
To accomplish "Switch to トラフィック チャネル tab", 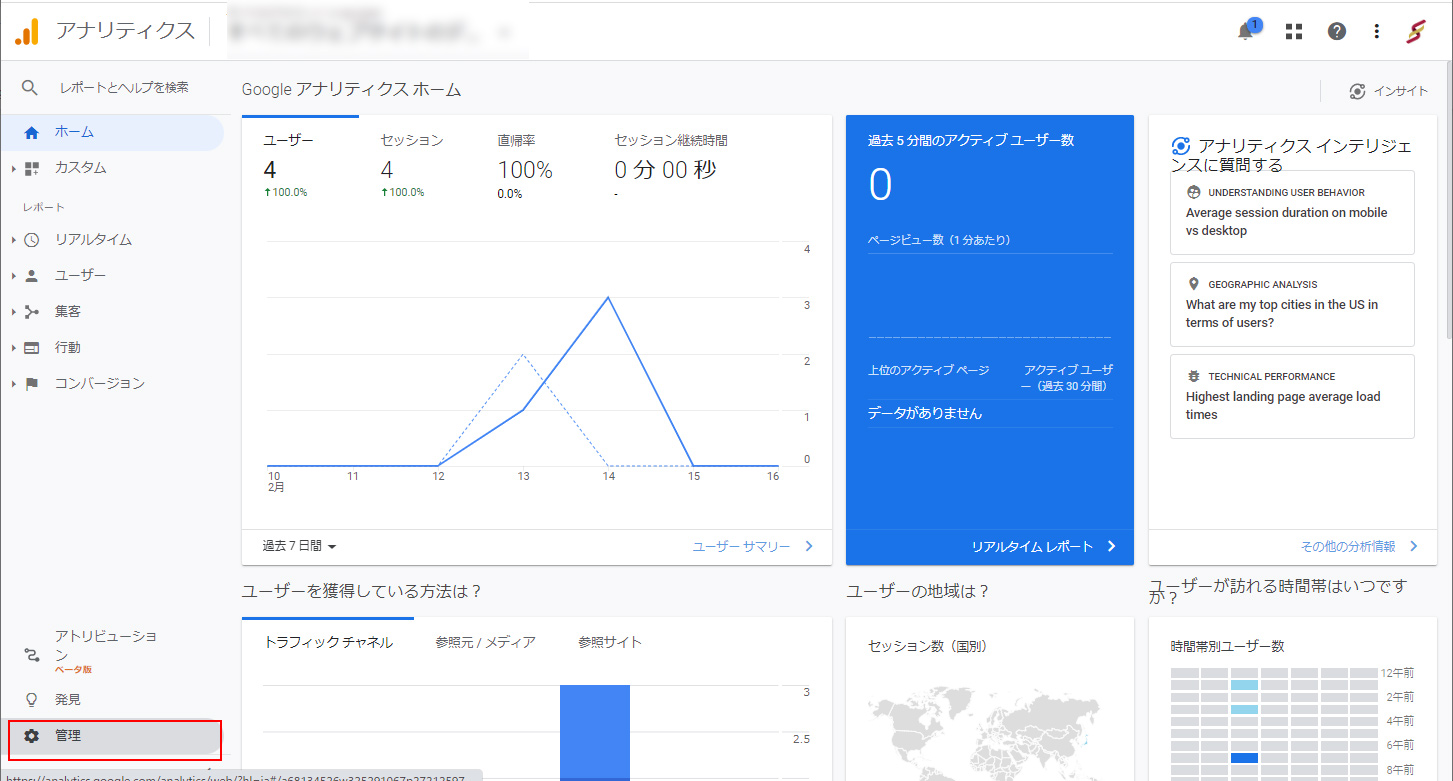I will (x=328, y=642).
